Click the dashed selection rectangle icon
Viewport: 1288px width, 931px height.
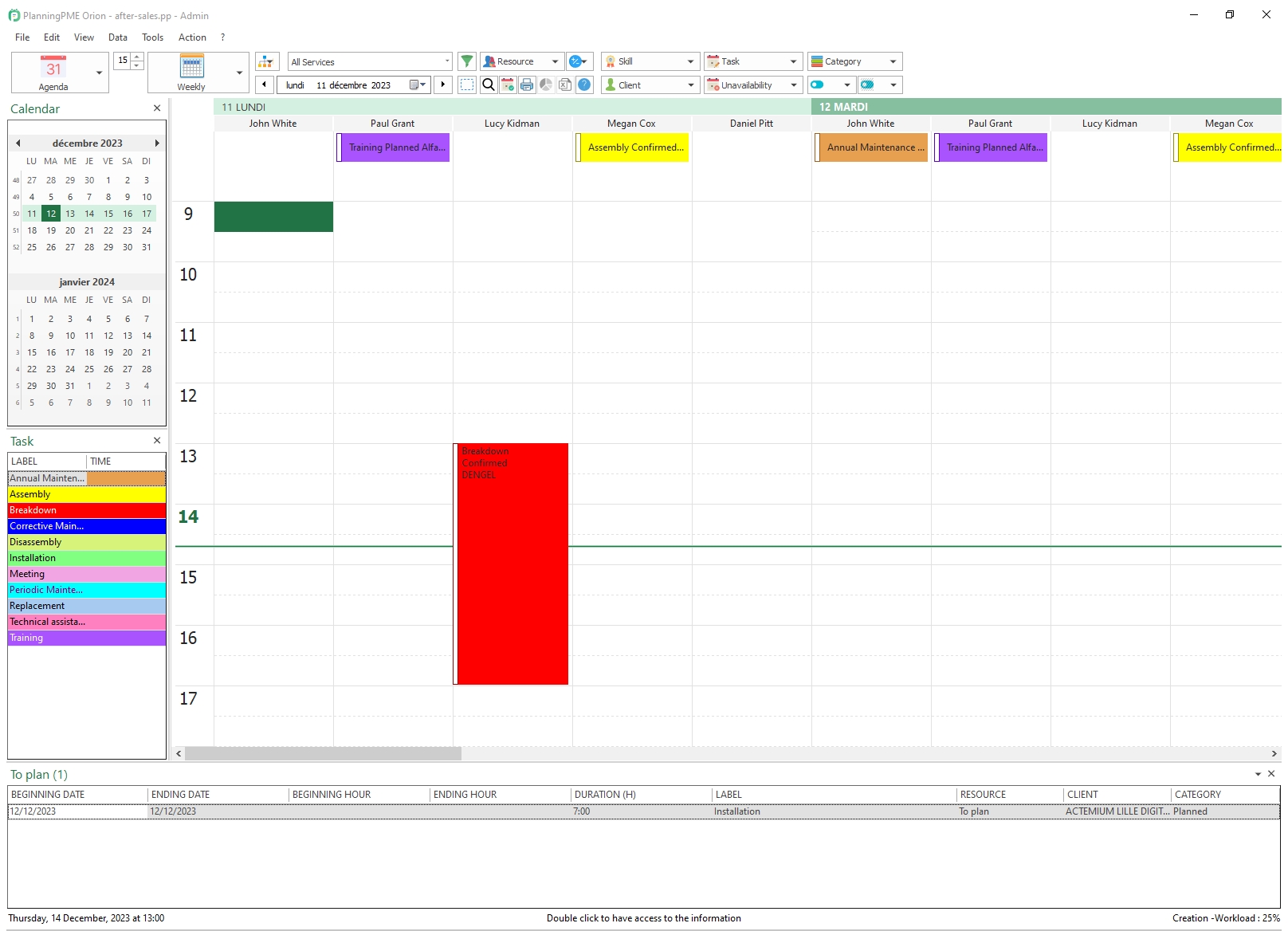click(x=468, y=84)
